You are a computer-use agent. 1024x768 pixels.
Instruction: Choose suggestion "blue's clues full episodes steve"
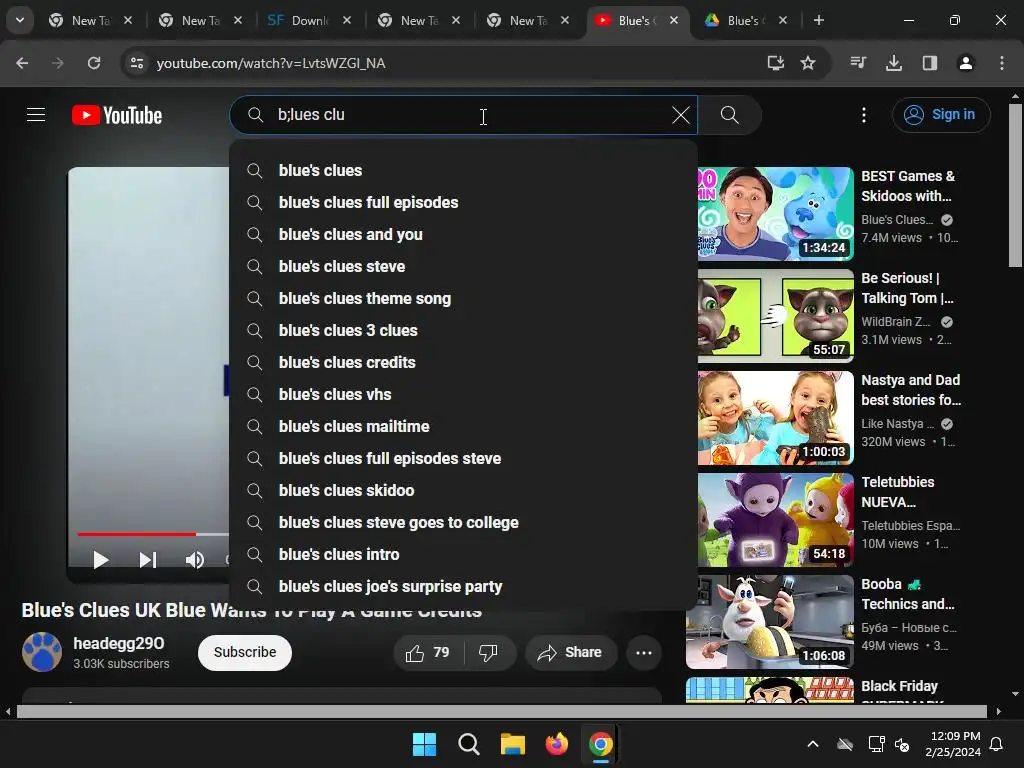464,458
